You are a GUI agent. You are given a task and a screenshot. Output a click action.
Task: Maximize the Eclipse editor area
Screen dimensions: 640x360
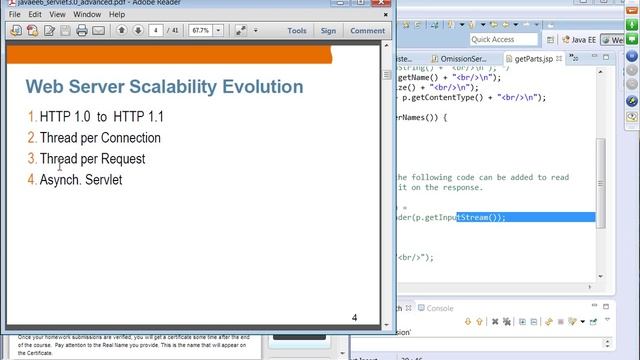606,57
